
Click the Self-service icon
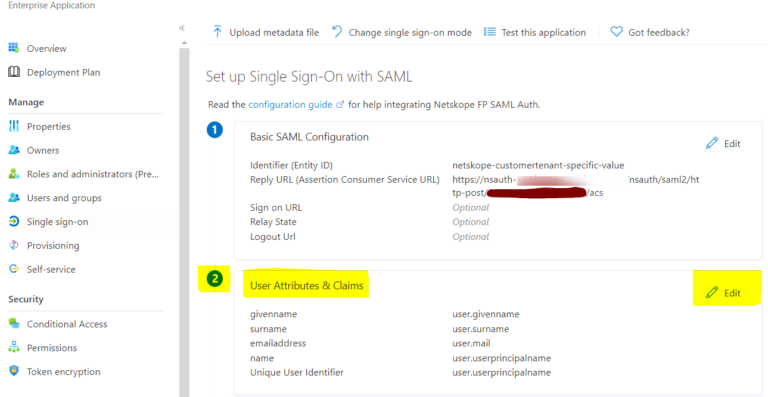(x=14, y=269)
